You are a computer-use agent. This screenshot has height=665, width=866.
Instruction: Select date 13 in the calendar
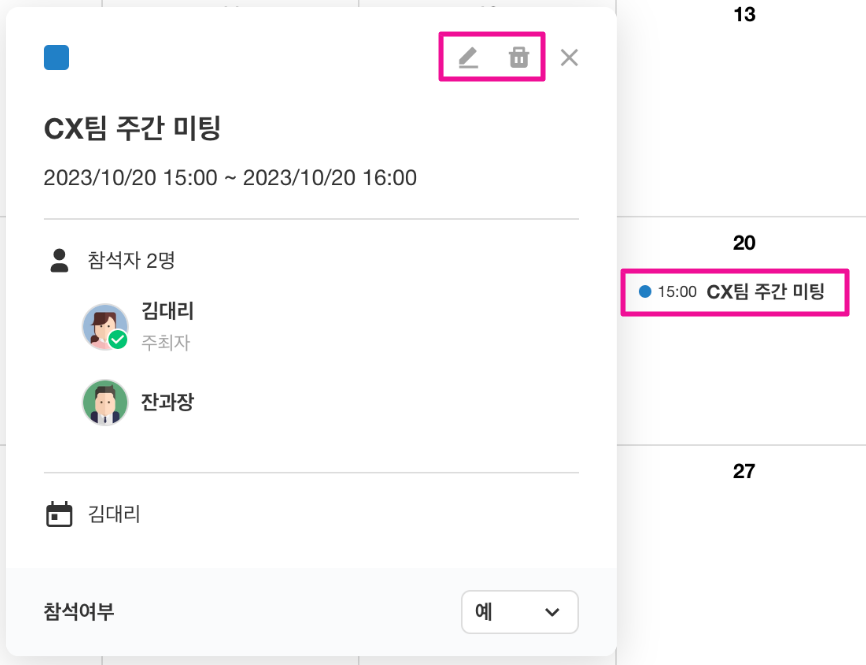click(744, 15)
